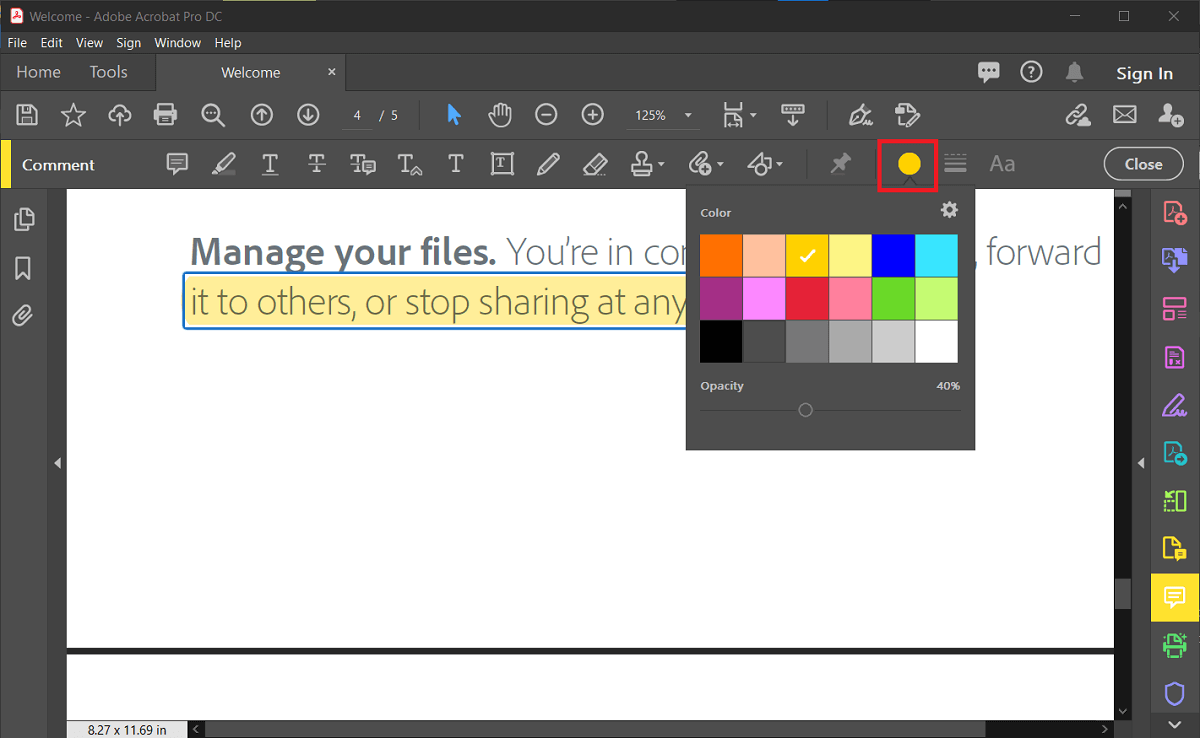
Task: Open the Fill & Sign tool in right panel
Action: pyautogui.click(x=1174, y=405)
